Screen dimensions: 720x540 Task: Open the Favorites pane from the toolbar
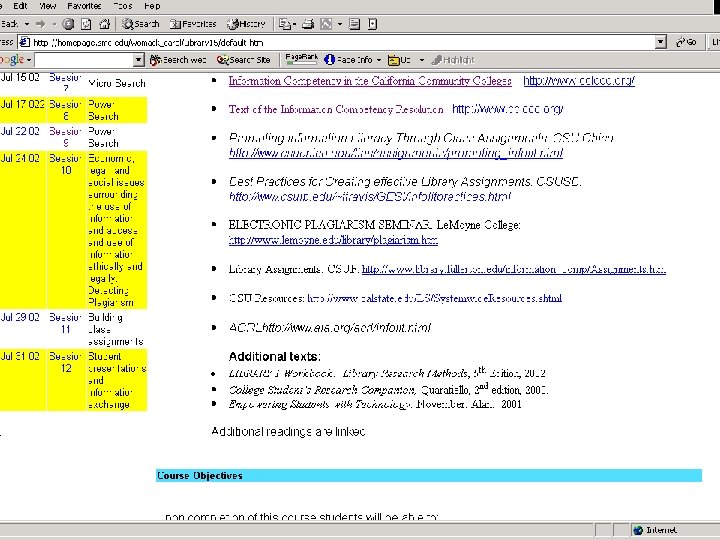tap(193, 24)
